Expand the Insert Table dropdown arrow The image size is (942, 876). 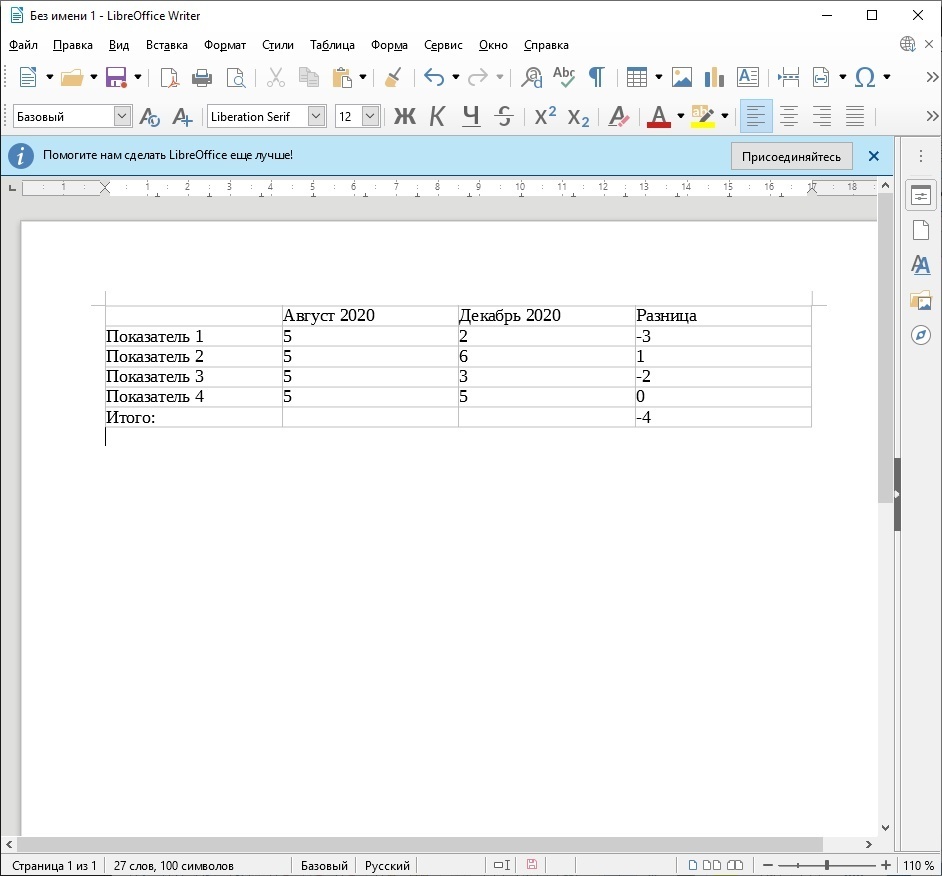click(659, 77)
